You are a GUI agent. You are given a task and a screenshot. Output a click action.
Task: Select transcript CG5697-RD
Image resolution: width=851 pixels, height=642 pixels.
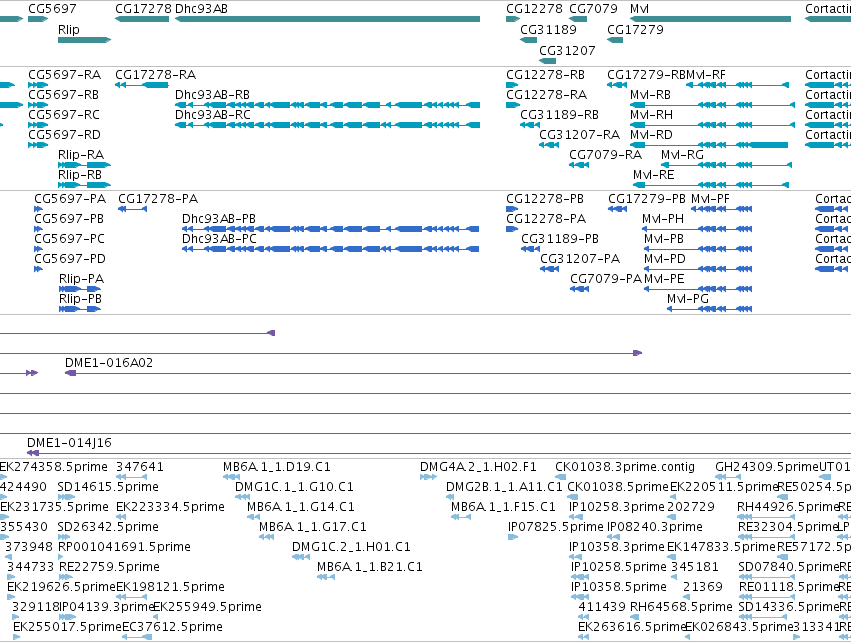pyautogui.click(x=38, y=145)
